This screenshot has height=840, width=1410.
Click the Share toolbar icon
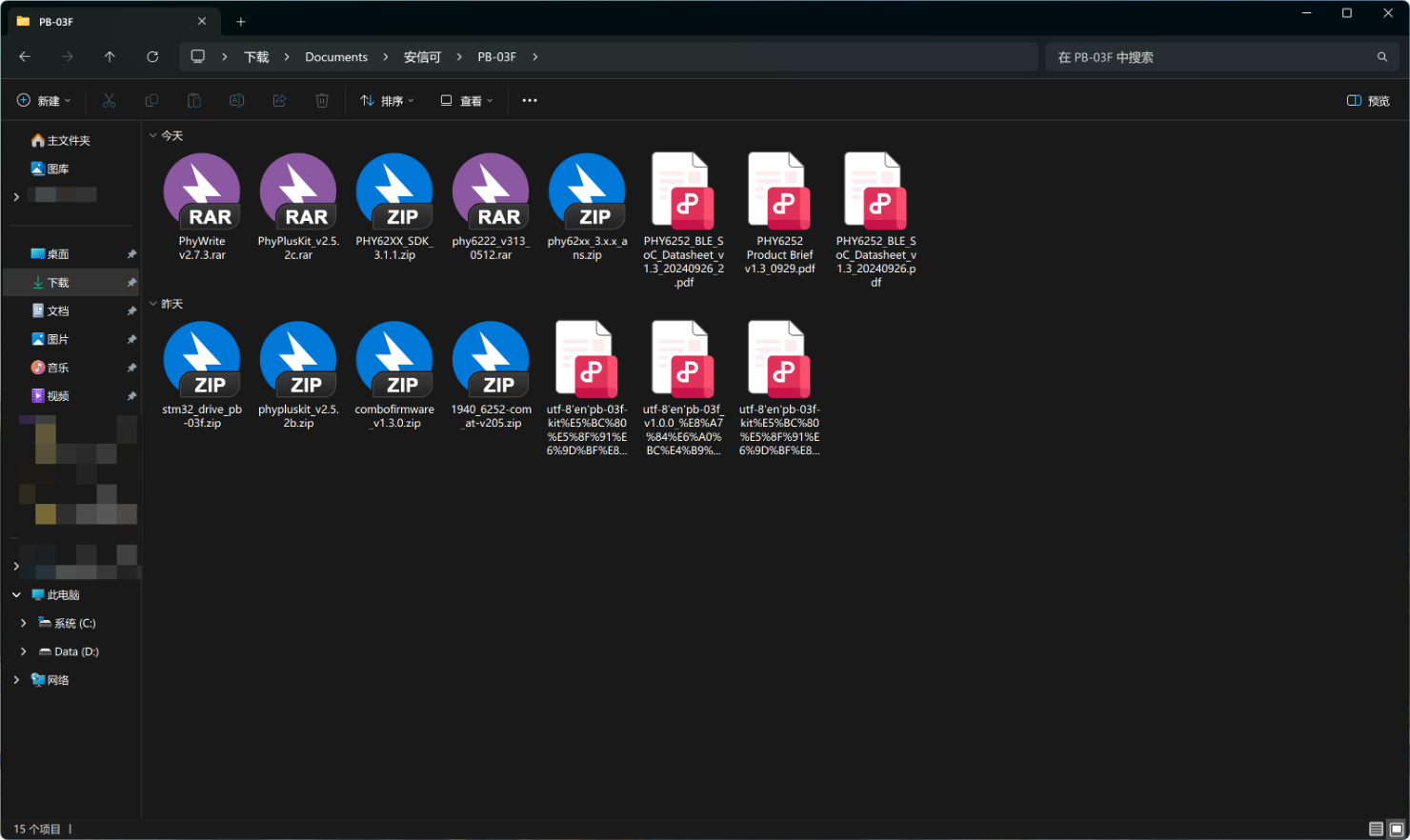click(279, 100)
